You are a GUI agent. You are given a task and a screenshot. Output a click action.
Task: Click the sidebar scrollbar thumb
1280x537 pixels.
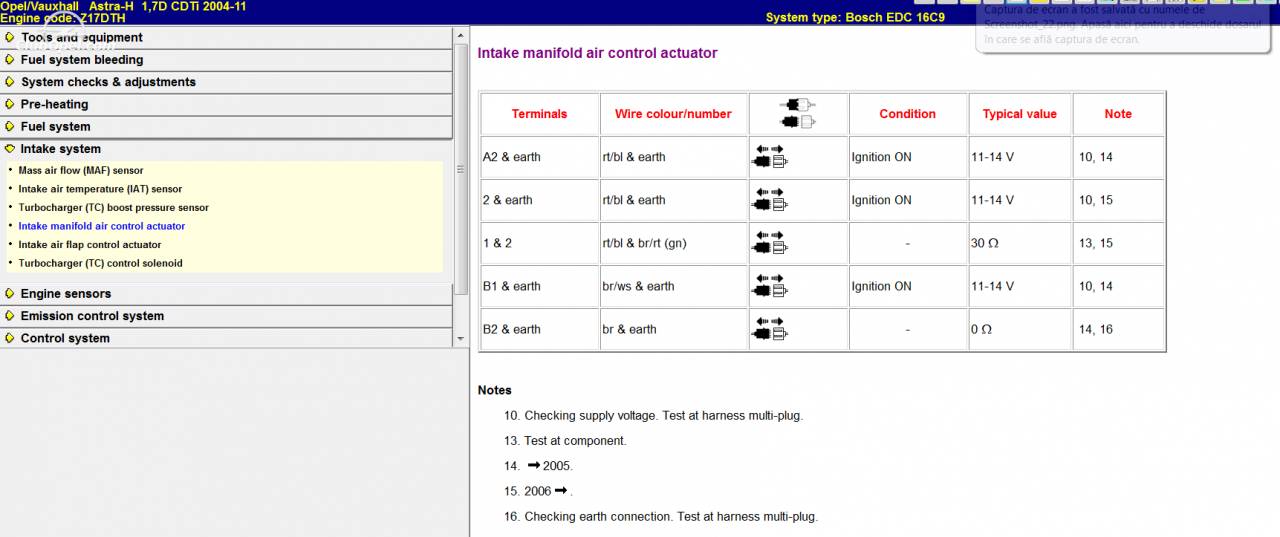coord(461,169)
